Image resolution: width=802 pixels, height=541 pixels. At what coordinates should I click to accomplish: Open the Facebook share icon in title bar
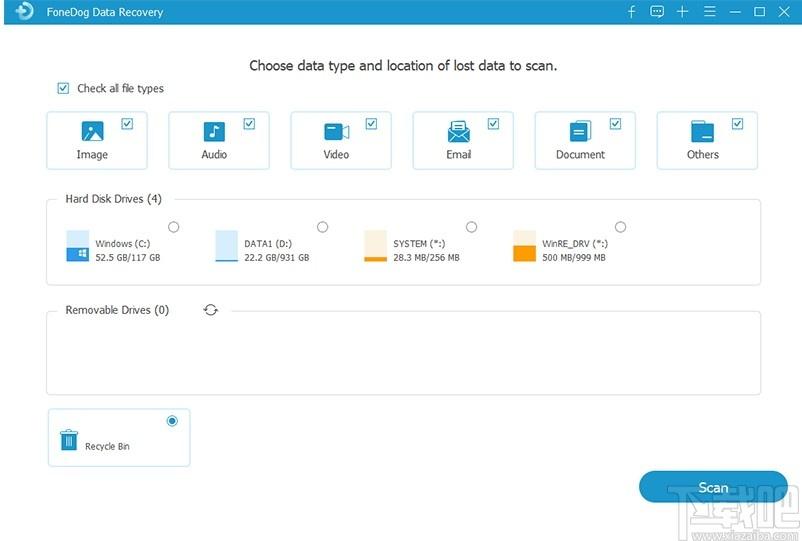632,12
